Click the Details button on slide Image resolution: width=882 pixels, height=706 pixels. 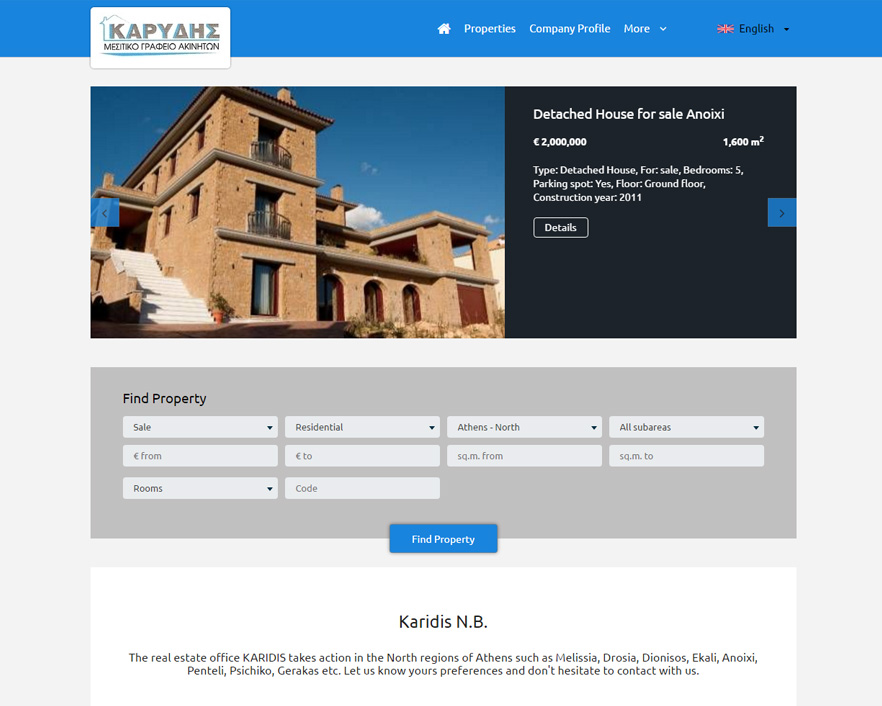[561, 227]
